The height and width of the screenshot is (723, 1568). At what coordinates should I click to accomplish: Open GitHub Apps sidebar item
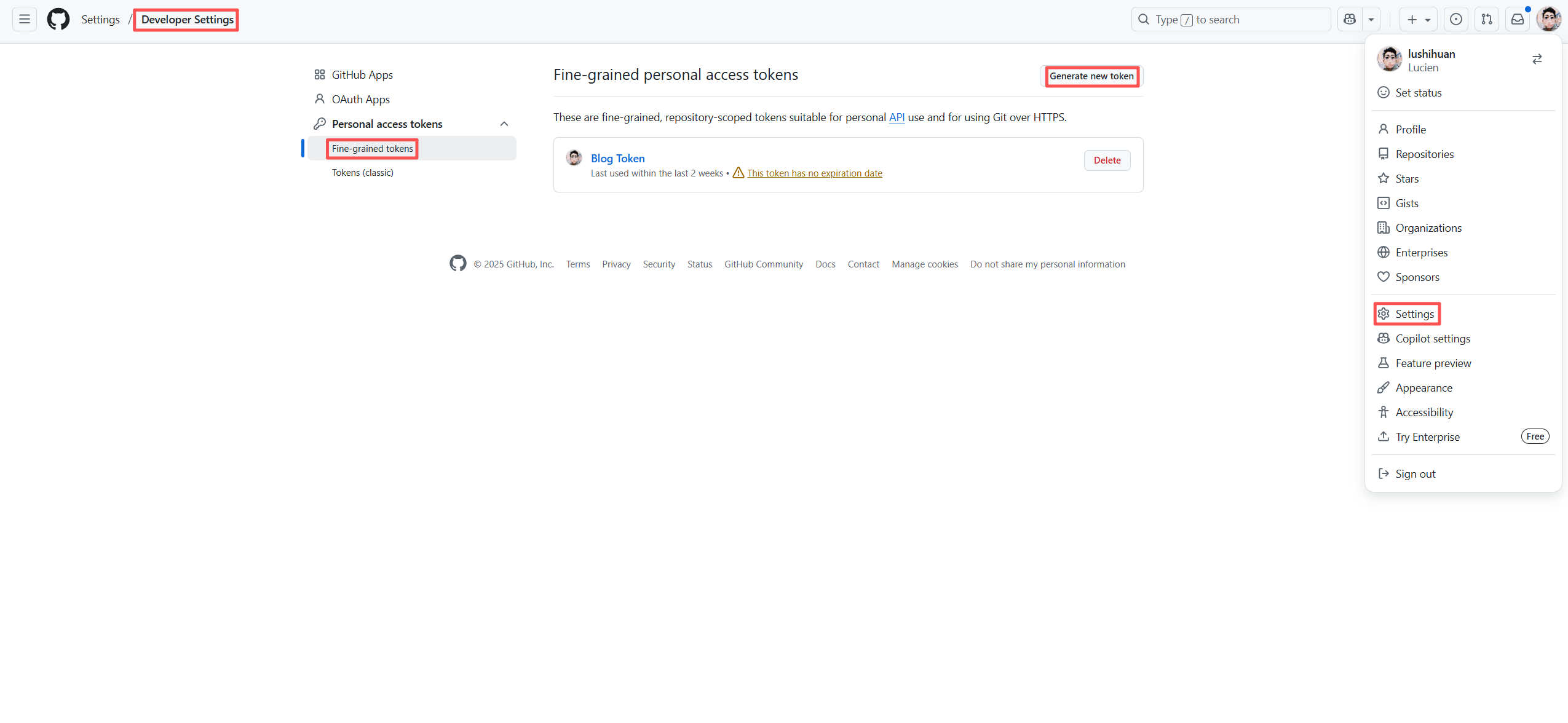[362, 74]
